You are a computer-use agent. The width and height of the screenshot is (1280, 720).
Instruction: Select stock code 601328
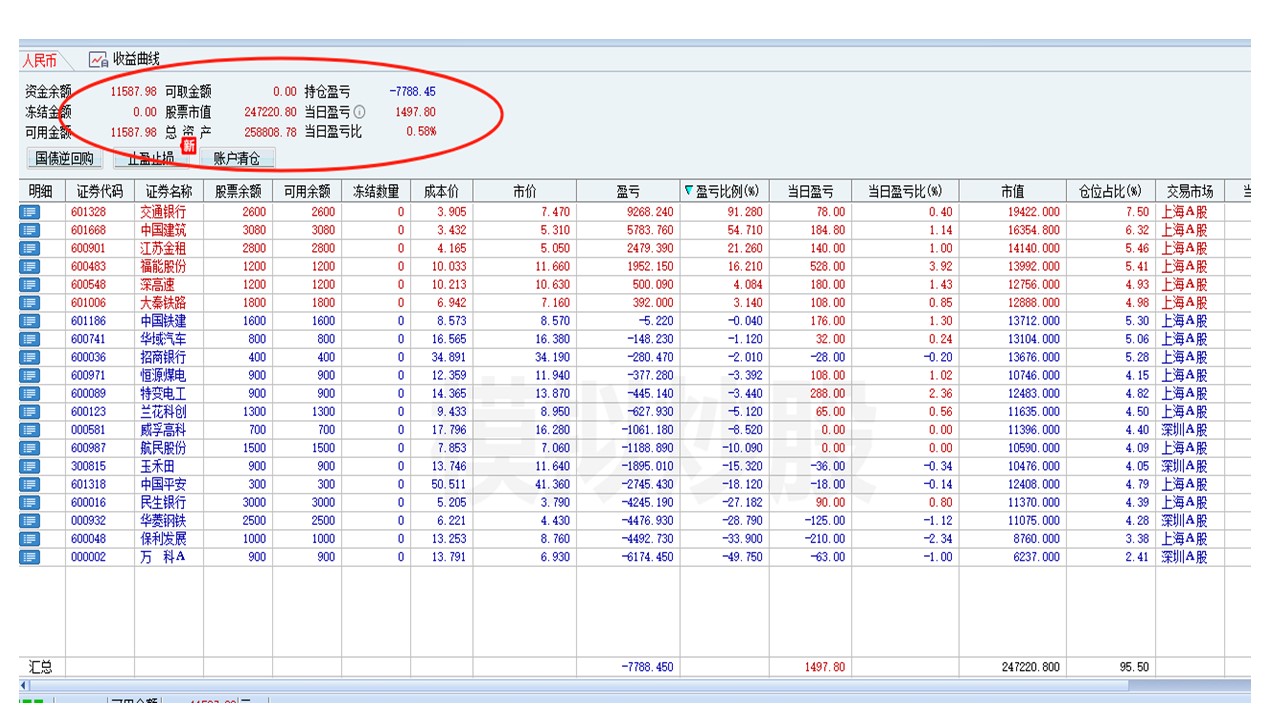click(x=88, y=212)
